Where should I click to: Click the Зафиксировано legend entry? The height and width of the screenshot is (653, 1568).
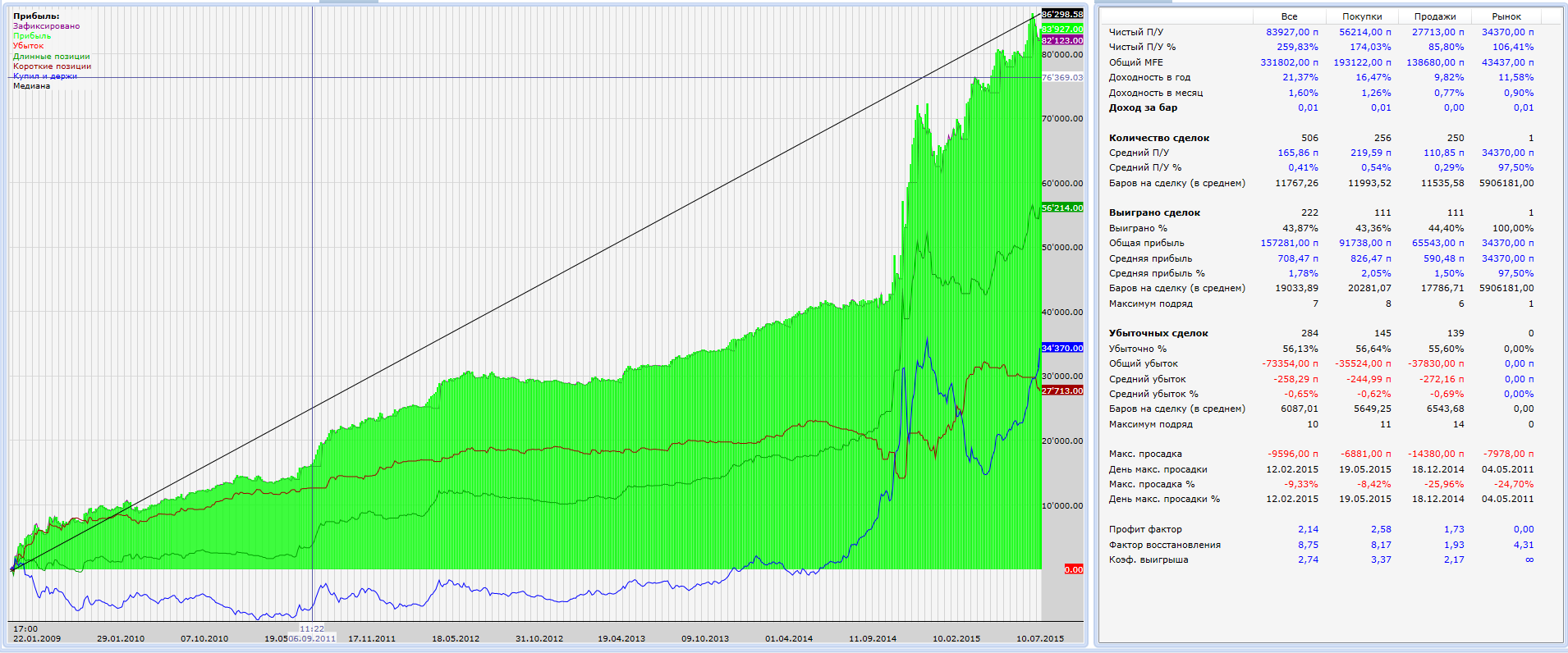coord(46,26)
